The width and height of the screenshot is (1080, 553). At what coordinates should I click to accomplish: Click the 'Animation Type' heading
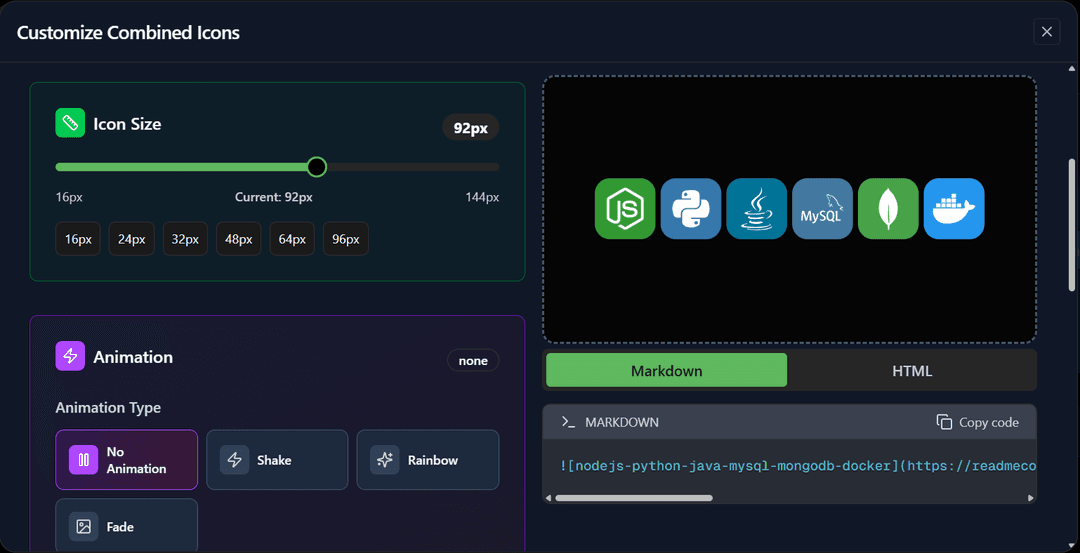(x=108, y=408)
